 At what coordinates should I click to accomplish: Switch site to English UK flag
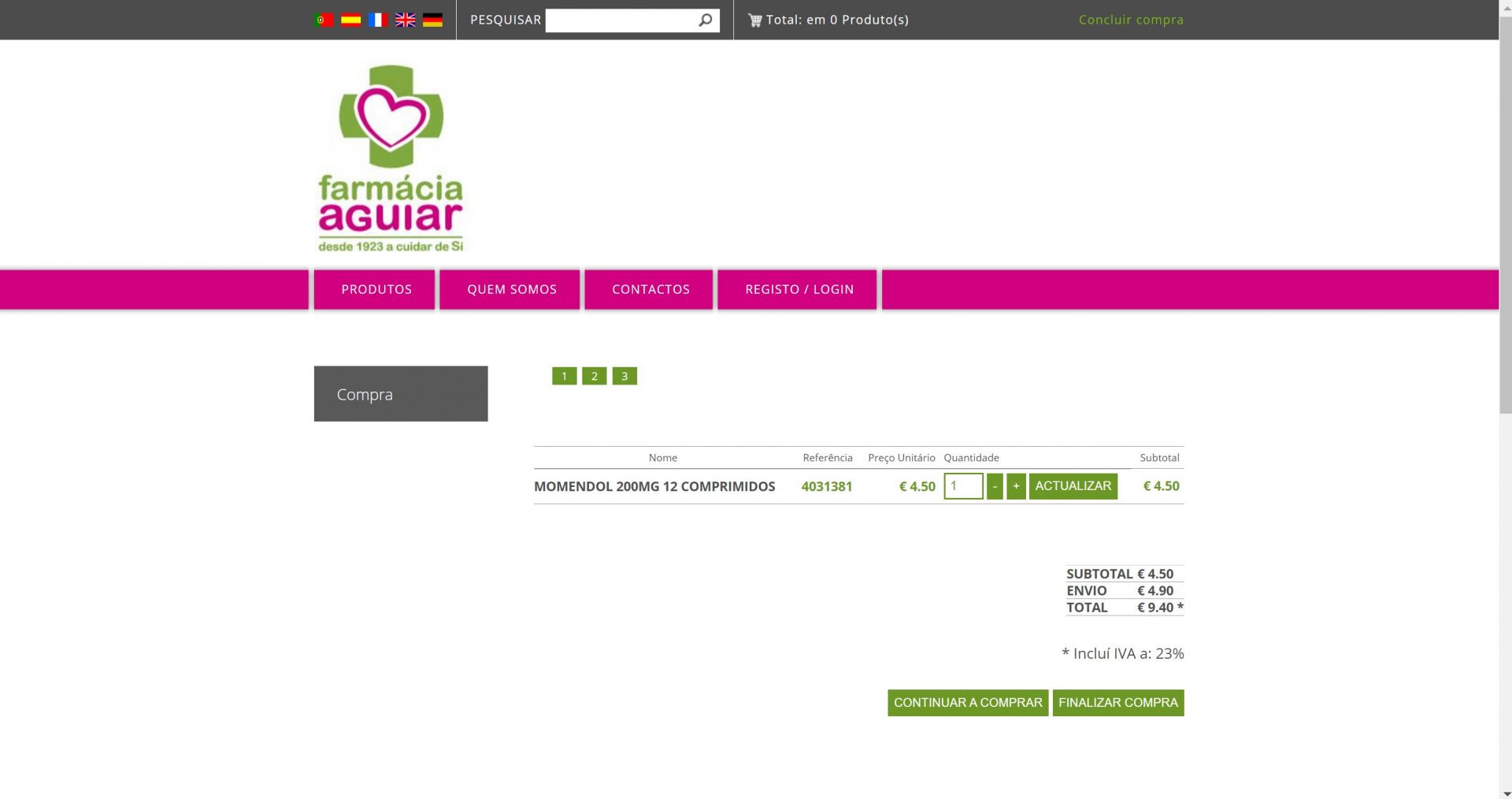(x=406, y=20)
